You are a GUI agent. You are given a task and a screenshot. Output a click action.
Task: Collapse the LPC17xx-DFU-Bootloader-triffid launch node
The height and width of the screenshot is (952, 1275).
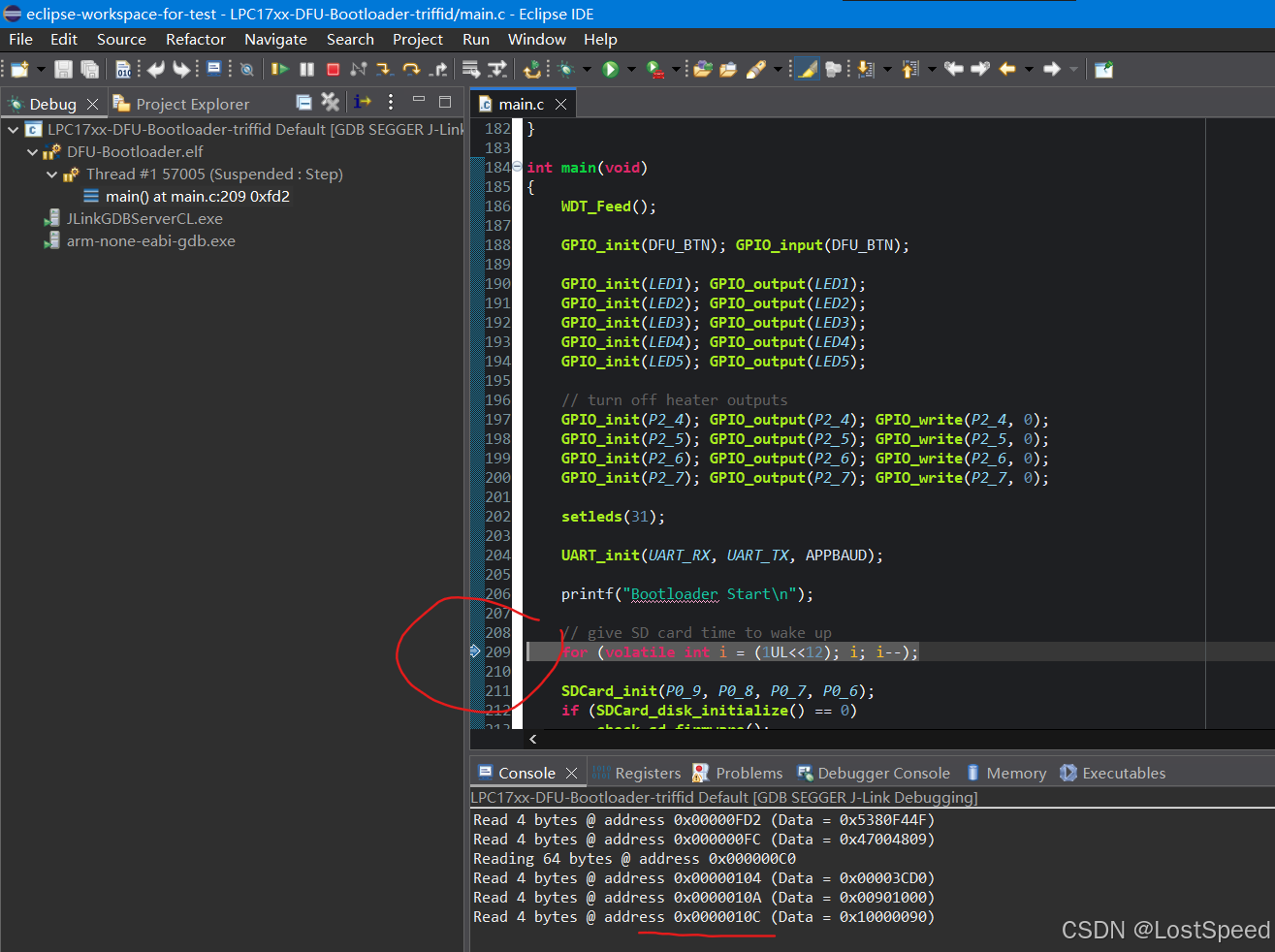(13, 129)
